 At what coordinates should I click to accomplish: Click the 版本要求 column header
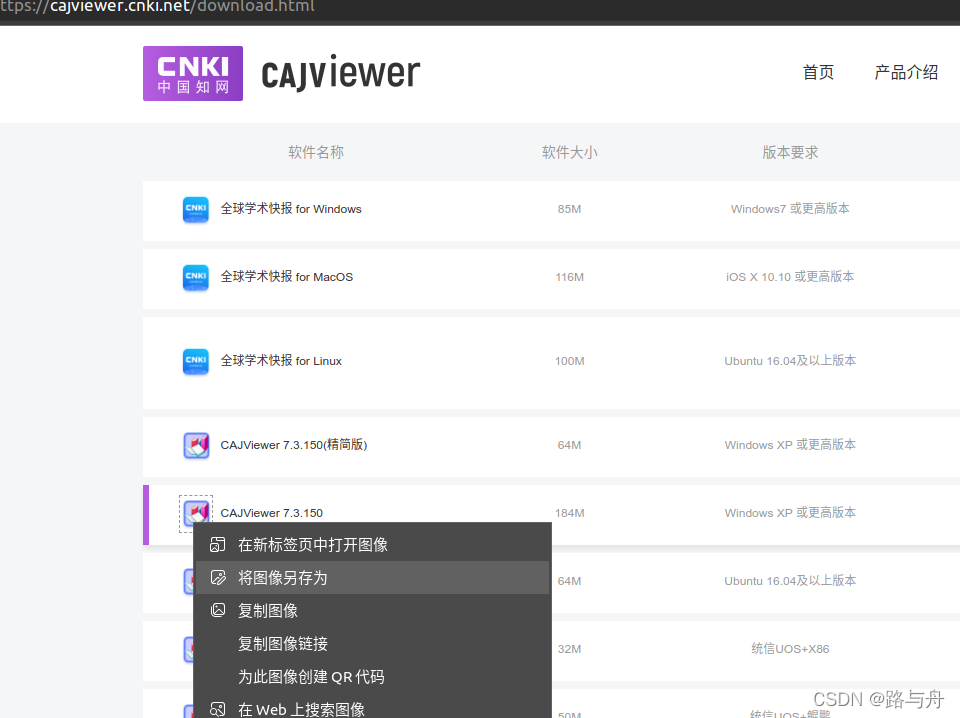click(790, 152)
